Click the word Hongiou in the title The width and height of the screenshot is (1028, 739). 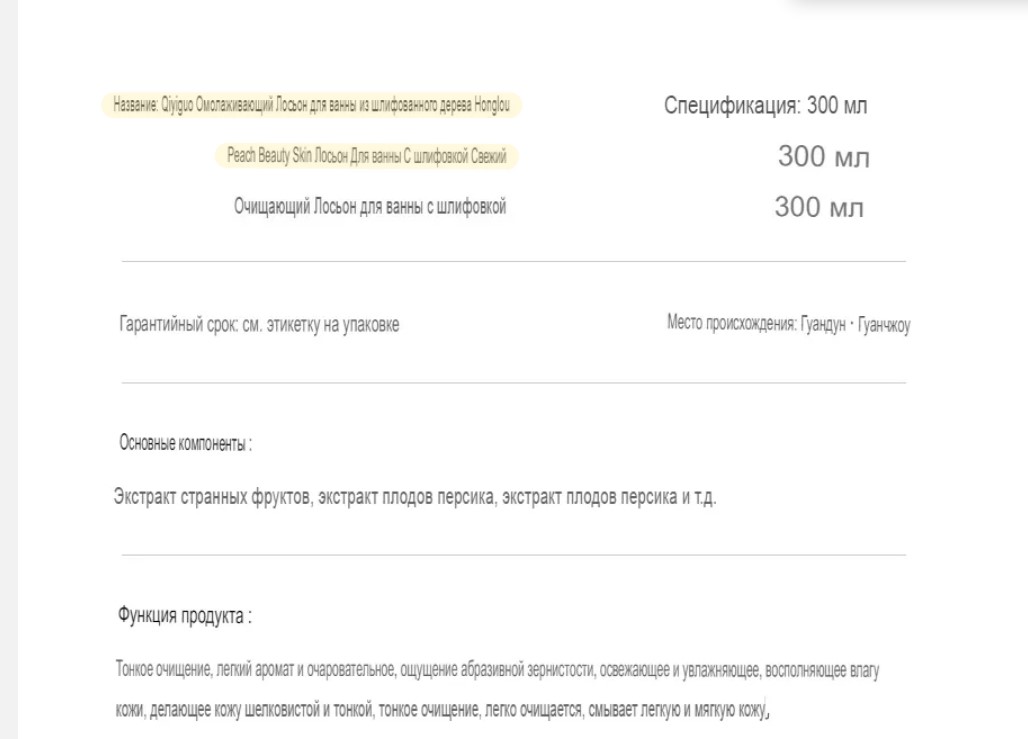tap(492, 105)
